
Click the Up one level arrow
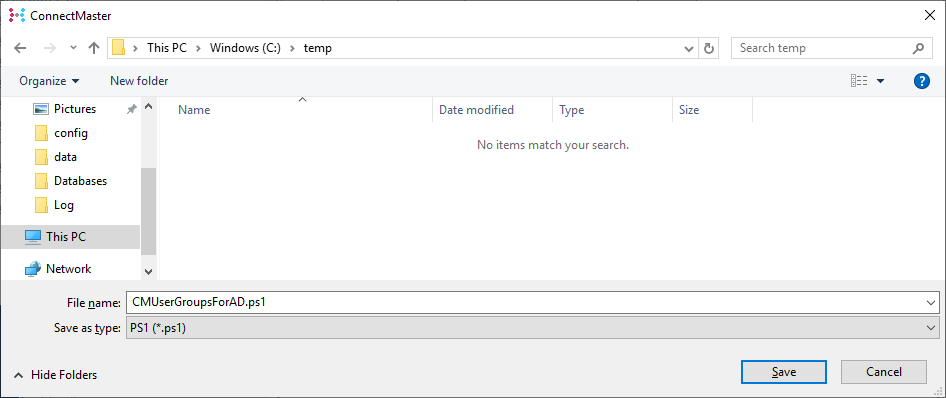pyautogui.click(x=94, y=48)
